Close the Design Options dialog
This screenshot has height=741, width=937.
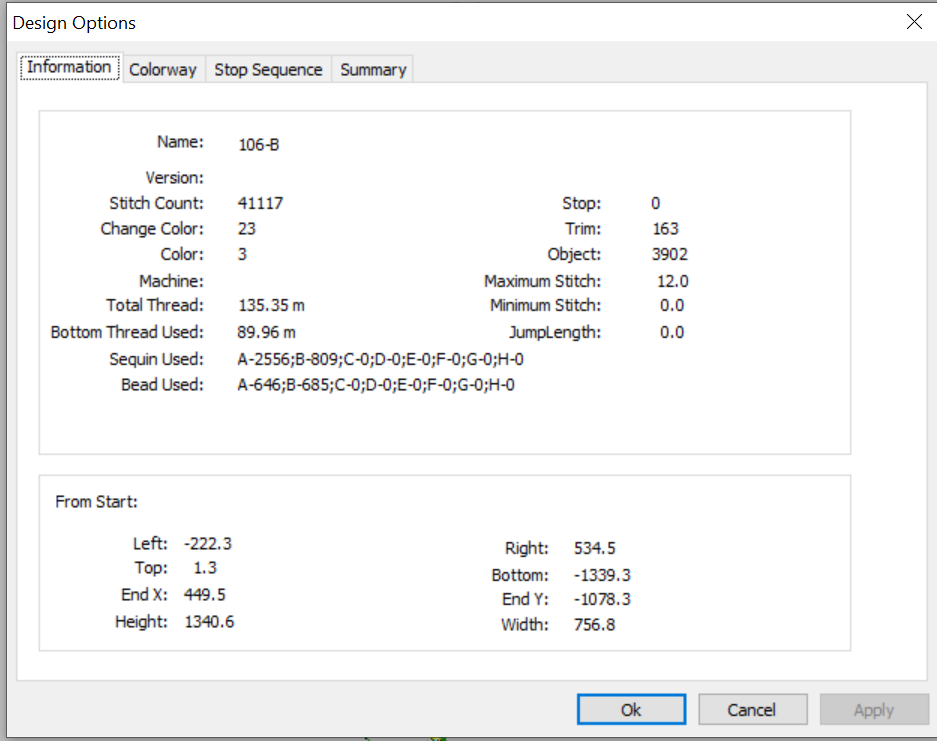click(914, 22)
